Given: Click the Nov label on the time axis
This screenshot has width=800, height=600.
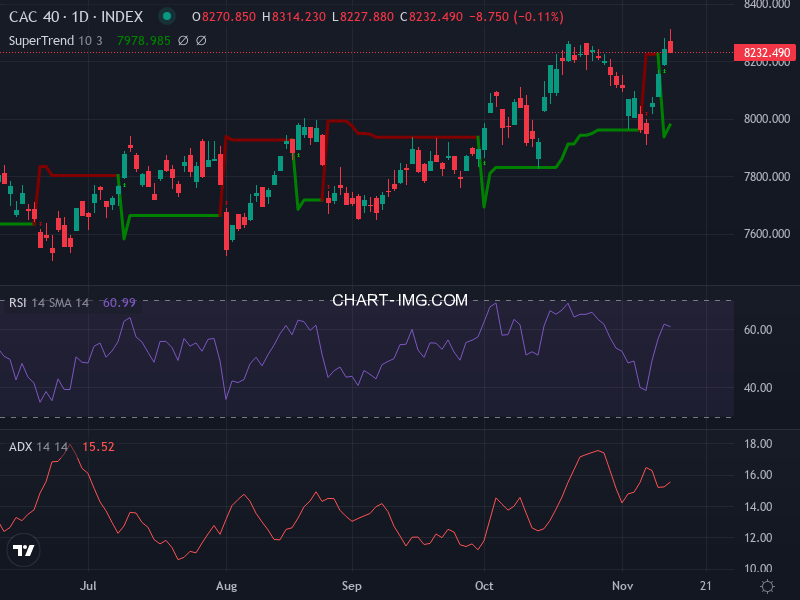Looking at the screenshot, I should pyautogui.click(x=622, y=585).
